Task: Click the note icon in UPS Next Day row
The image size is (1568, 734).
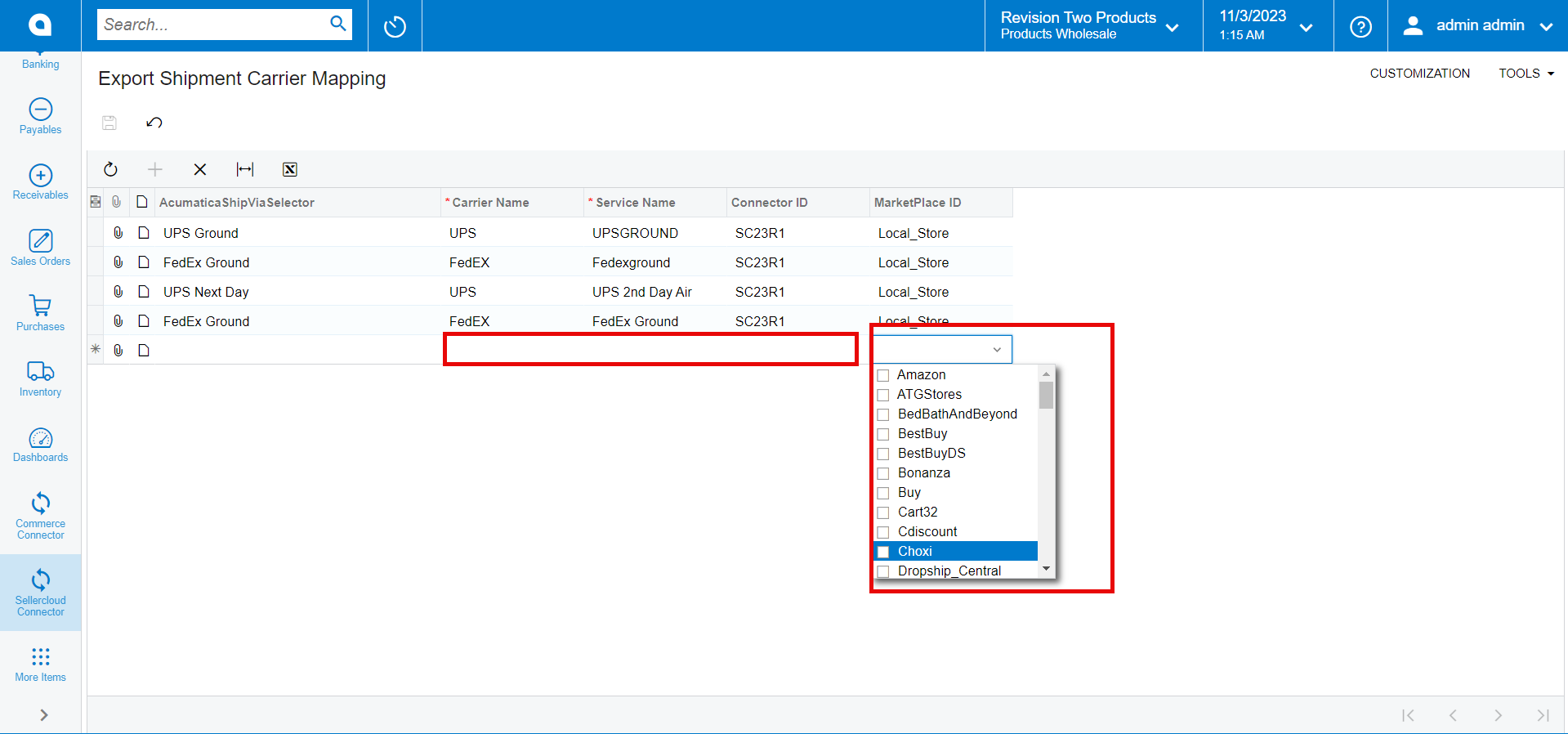Action: [x=144, y=292]
